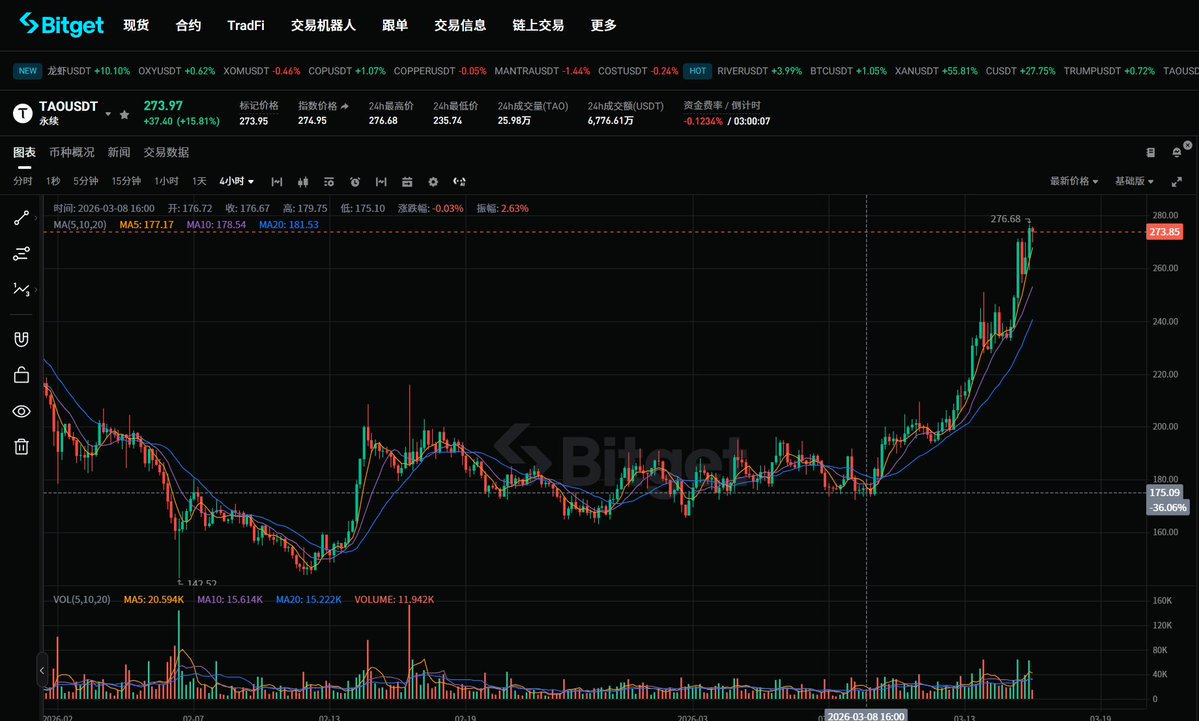
Task: Click the index price share arrow icon
Action: 345,106
